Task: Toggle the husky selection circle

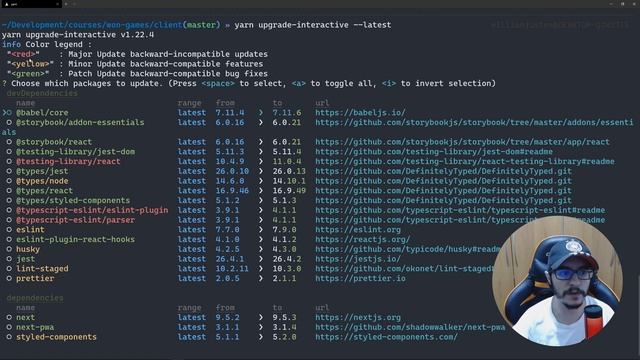Action: pos(9,249)
